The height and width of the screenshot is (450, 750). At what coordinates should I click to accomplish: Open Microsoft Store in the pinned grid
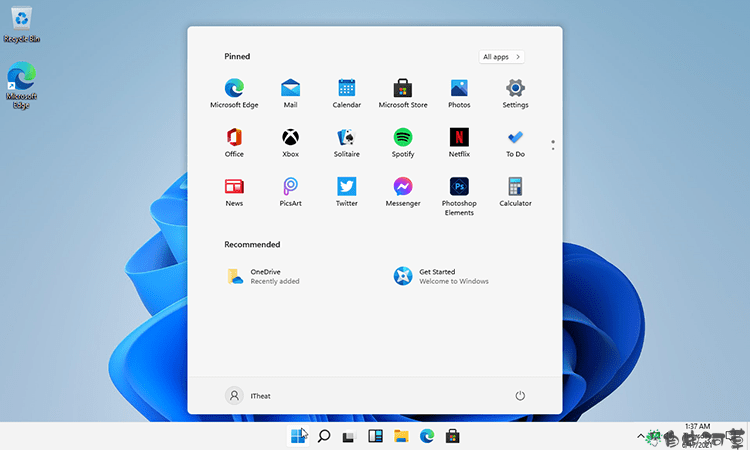(x=403, y=93)
